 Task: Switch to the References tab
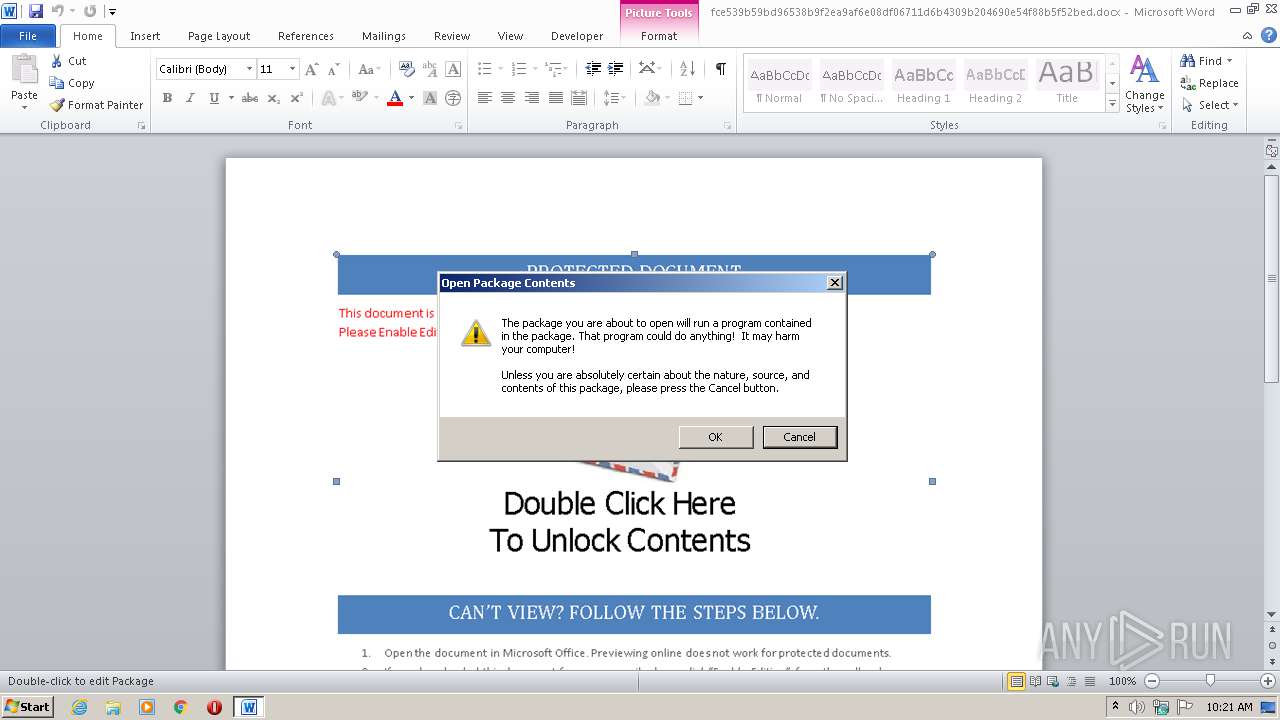coord(306,36)
